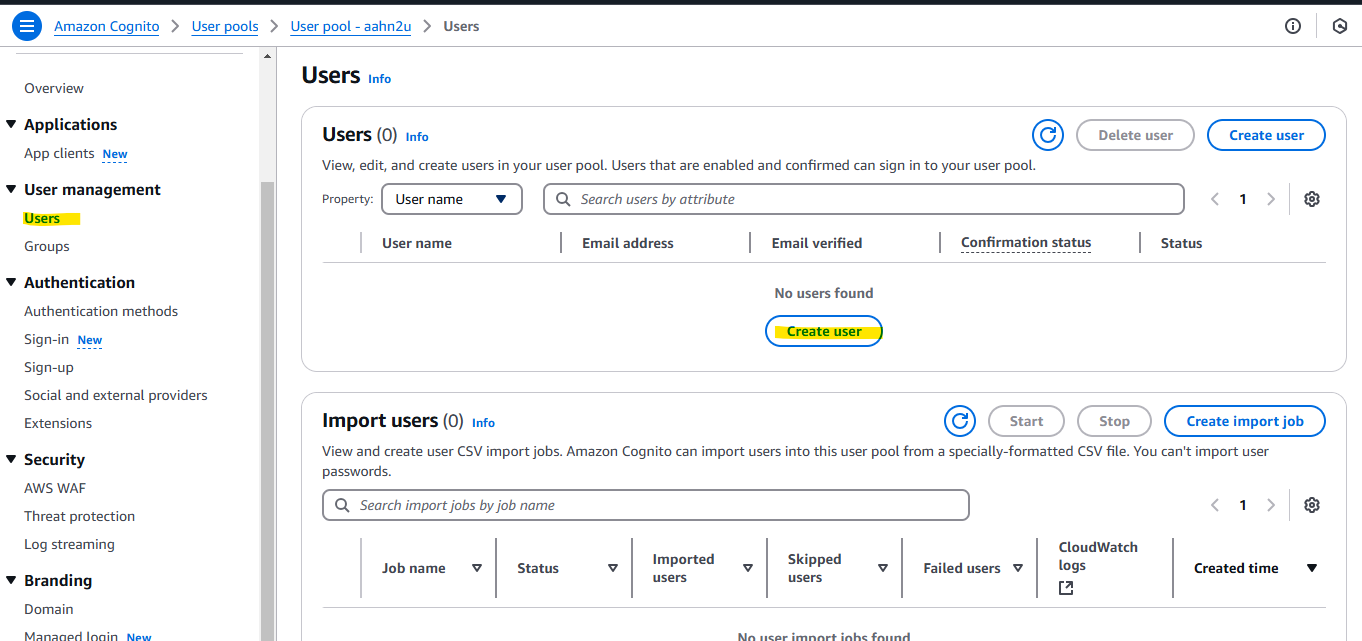This screenshot has height=641, width=1362.
Task: Open Groups in the sidebar
Action: pyautogui.click(x=47, y=246)
